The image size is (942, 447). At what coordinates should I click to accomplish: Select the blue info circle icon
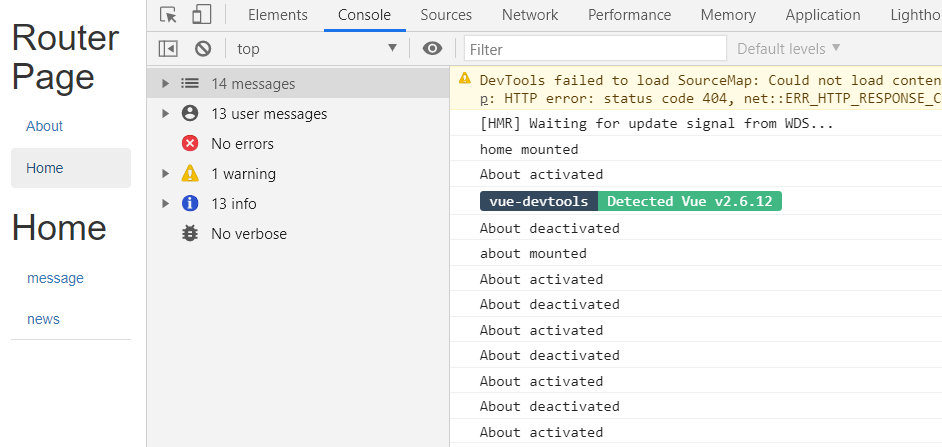[190, 204]
